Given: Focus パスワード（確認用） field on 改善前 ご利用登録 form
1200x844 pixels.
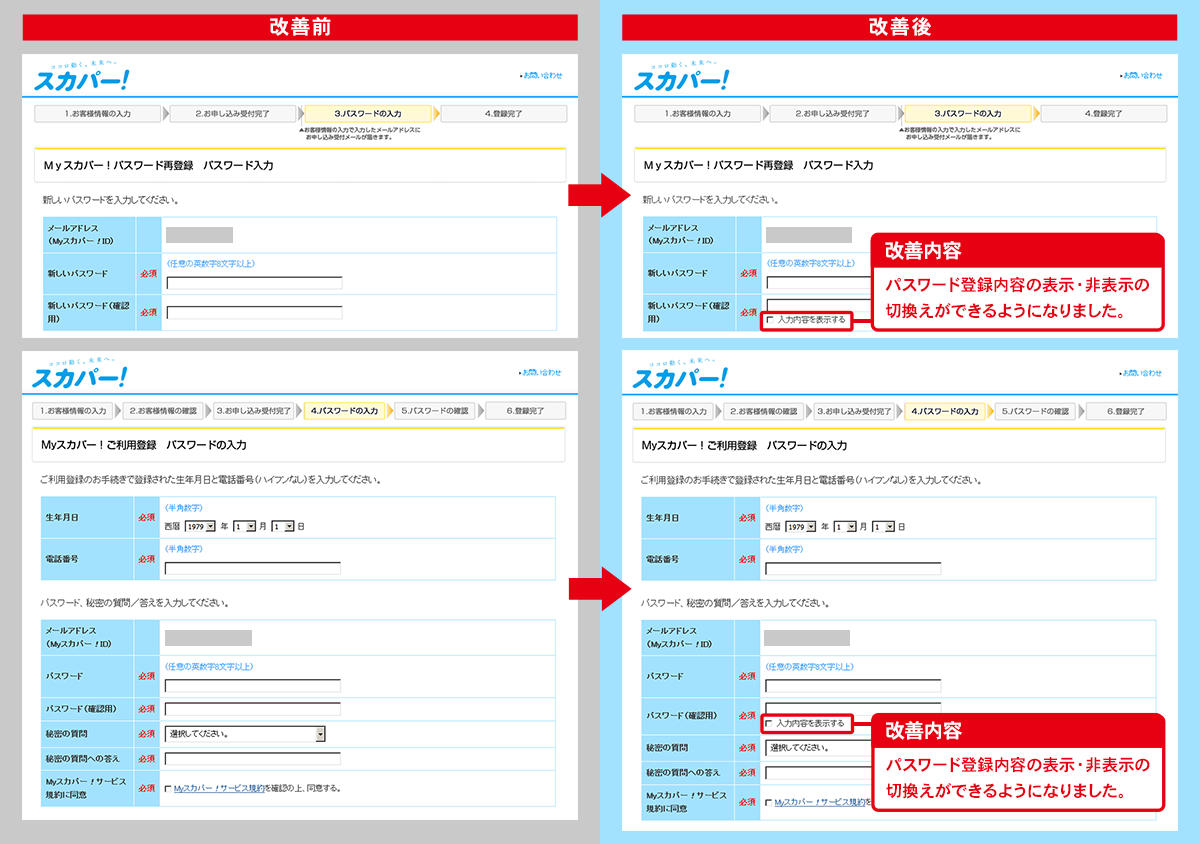Looking at the screenshot, I should 253,709.
